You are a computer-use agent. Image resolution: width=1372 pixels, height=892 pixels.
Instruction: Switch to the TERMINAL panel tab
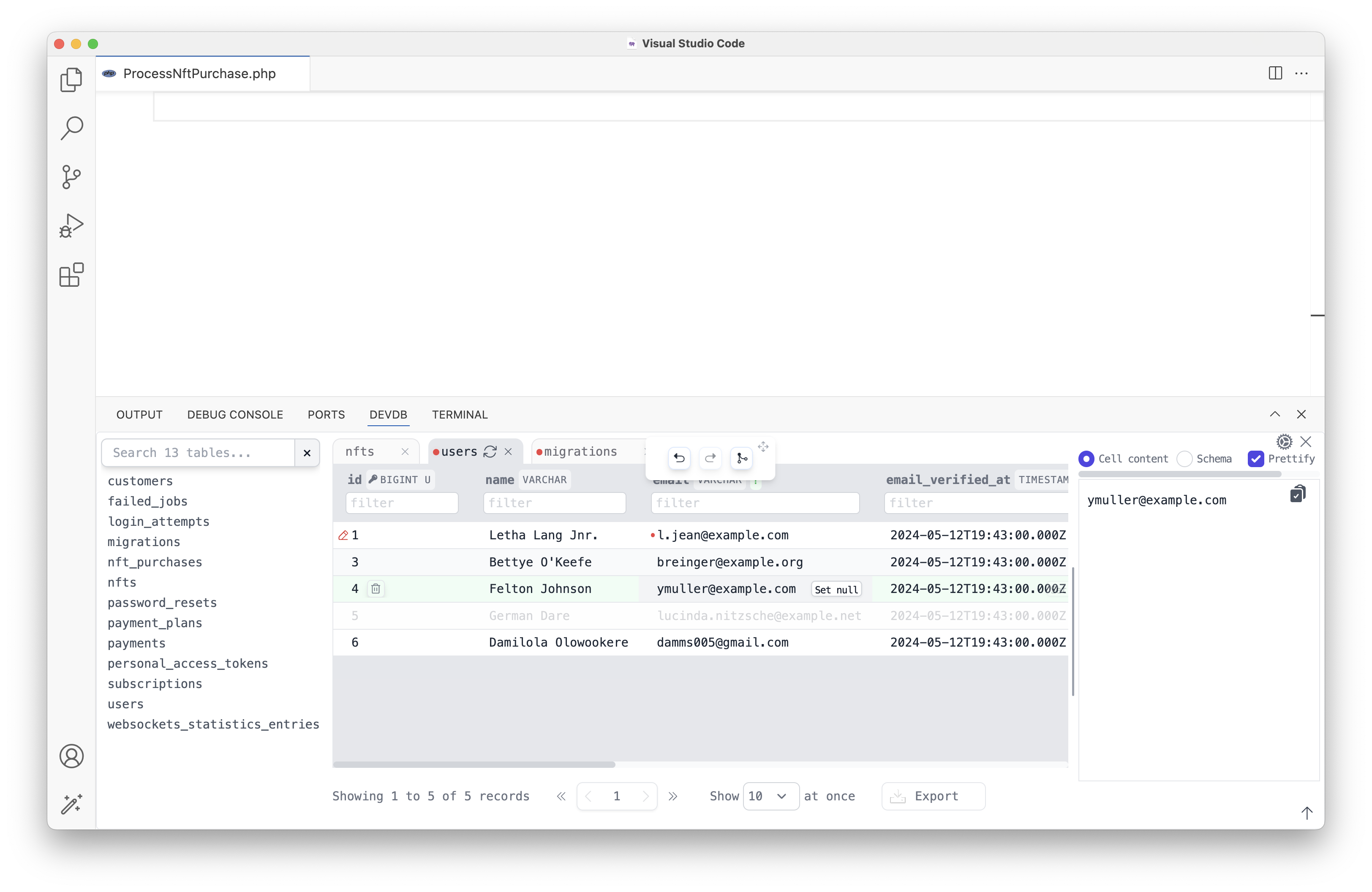pyautogui.click(x=460, y=415)
